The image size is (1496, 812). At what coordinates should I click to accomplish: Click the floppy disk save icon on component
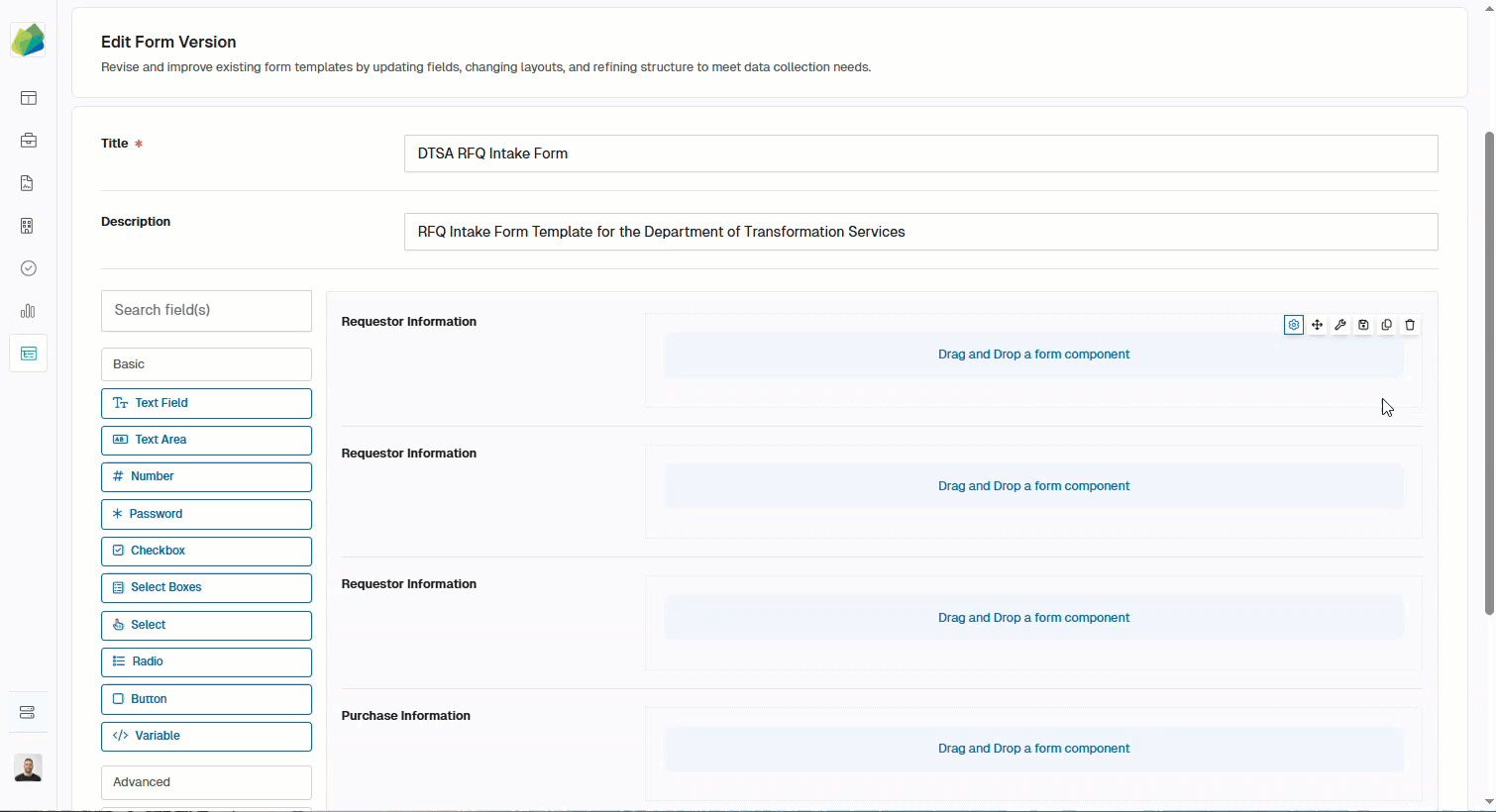(1363, 325)
